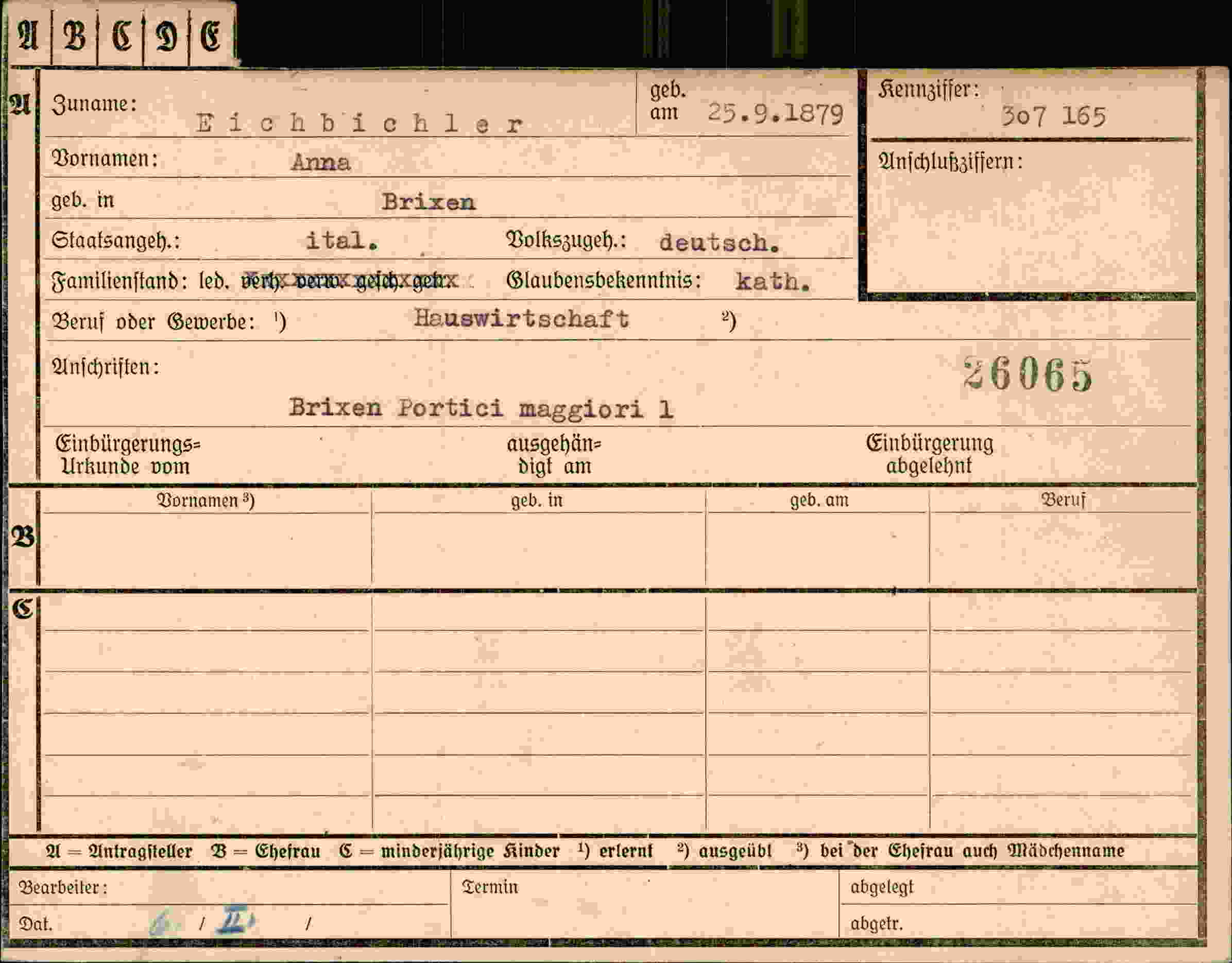Click the 'Vornamen:' label in section A
This screenshot has height=963, width=1232.
click(x=105, y=159)
